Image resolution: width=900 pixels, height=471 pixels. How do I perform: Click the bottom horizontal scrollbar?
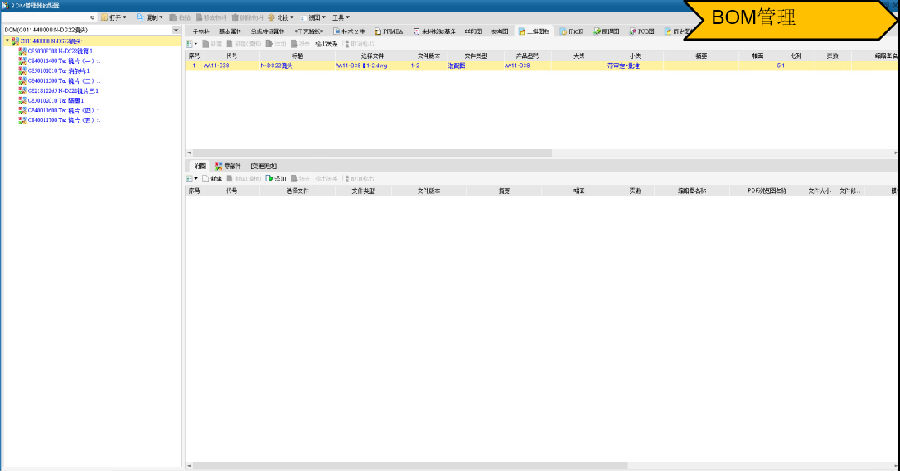click(x=410, y=466)
